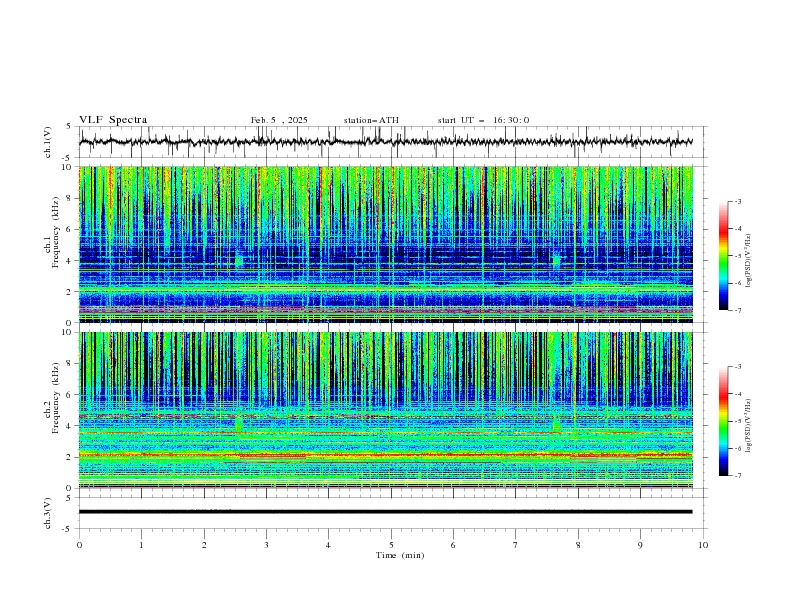Click the "-3" tick on lower colorbar
This screenshot has height=612, width=792.
(x=738, y=367)
